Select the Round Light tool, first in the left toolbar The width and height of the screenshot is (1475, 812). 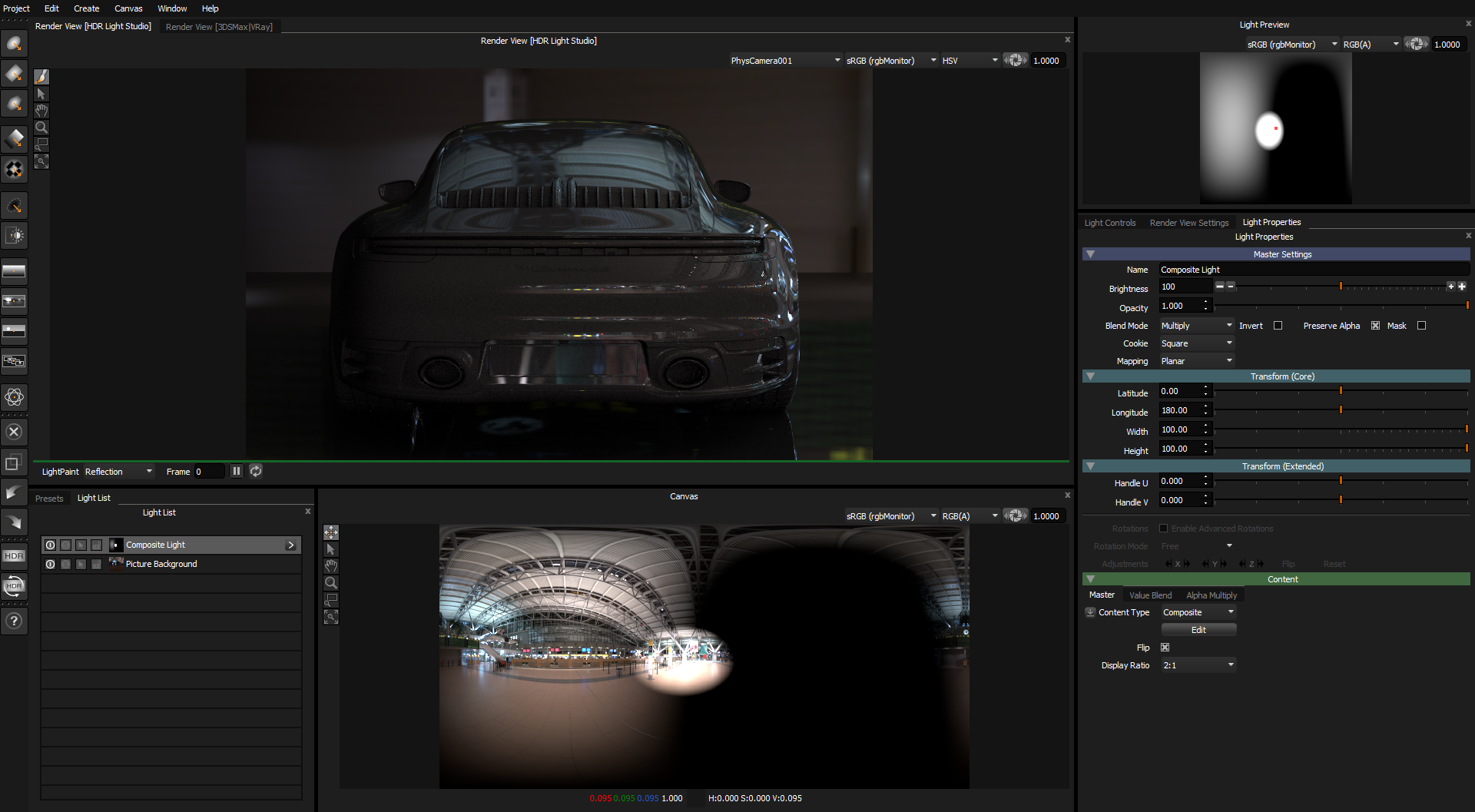tap(14, 43)
